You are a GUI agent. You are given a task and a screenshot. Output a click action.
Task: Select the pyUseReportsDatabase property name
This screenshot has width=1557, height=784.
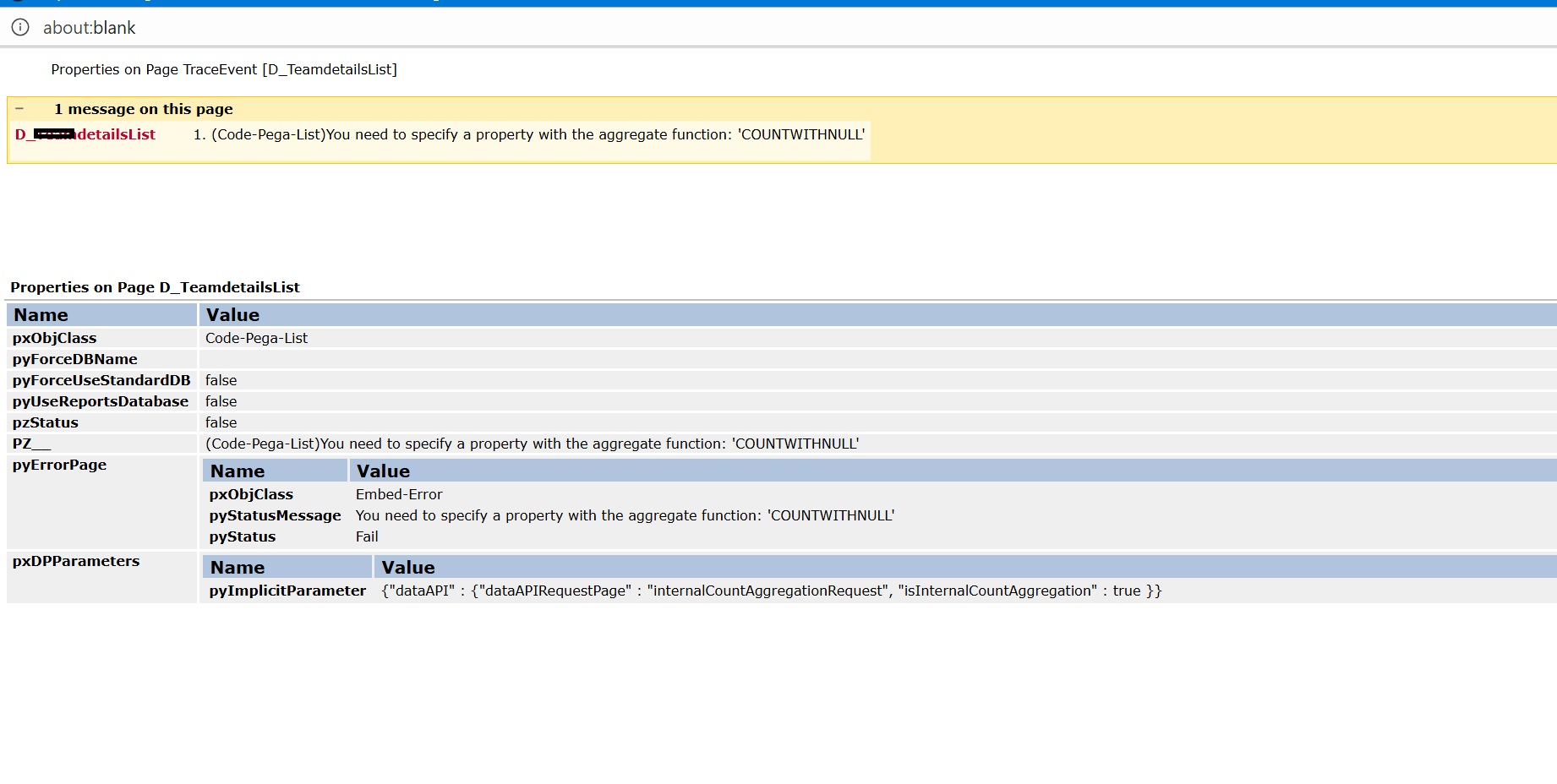100,401
